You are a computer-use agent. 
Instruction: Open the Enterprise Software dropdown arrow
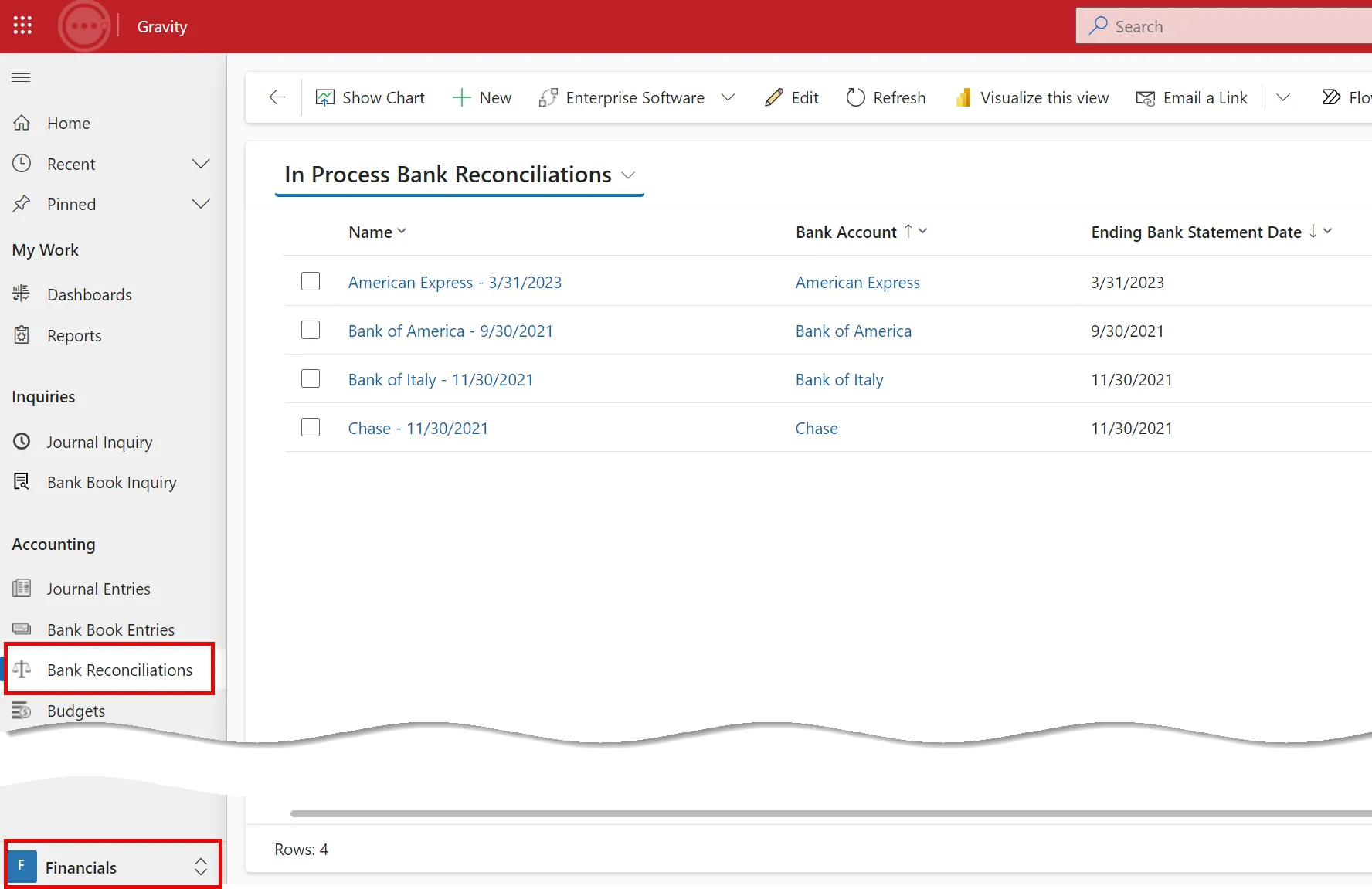[728, 97]
